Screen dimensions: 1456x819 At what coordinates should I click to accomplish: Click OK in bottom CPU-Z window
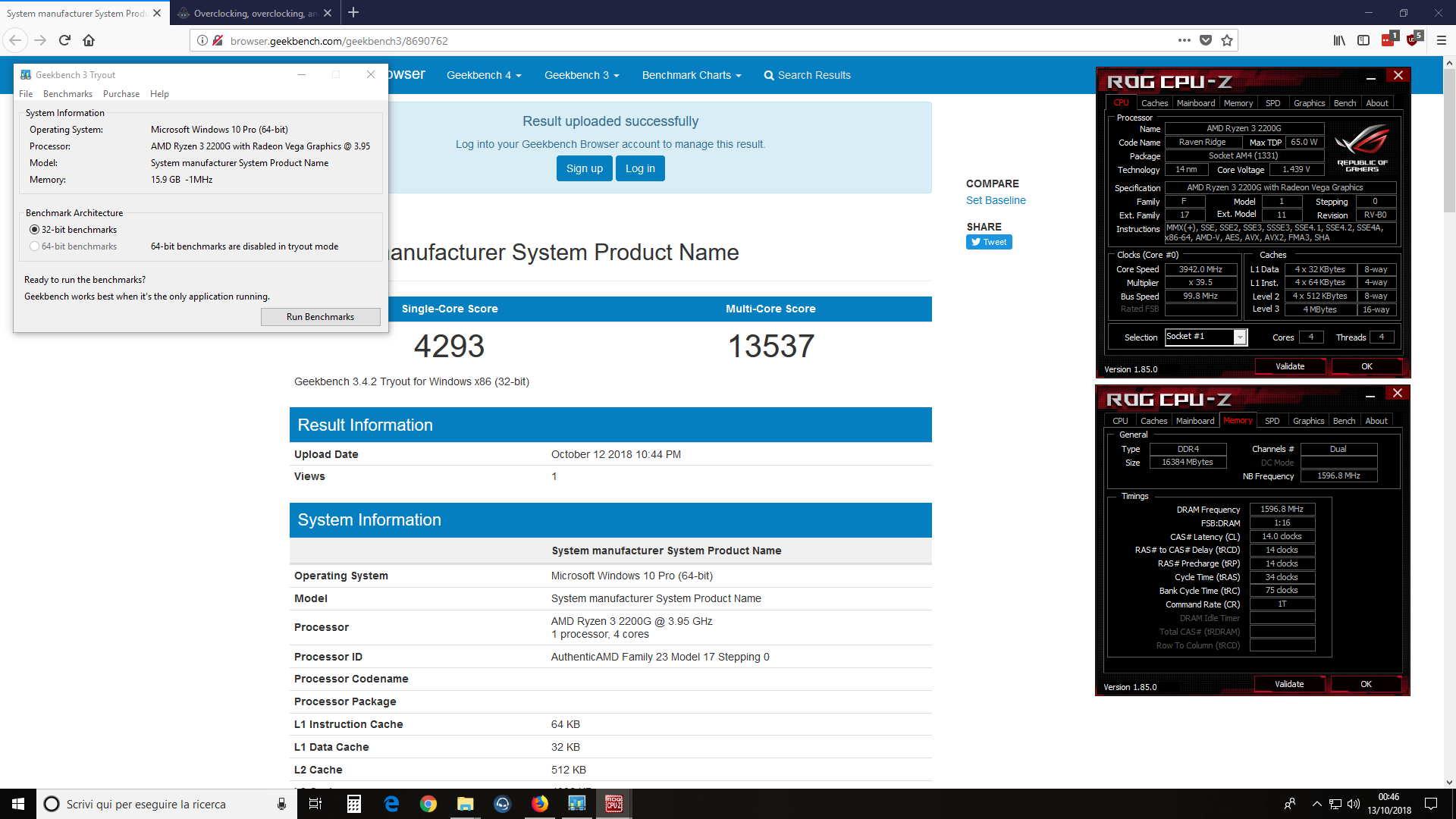tap(1366, 684)
